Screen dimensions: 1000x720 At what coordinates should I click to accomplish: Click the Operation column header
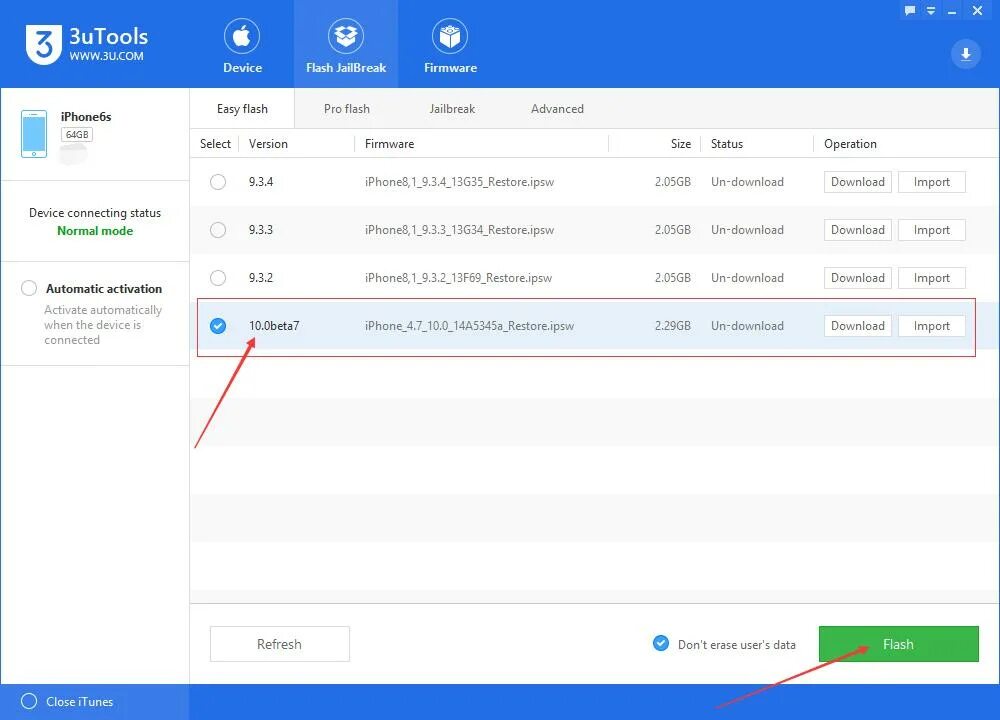[849, 143]
